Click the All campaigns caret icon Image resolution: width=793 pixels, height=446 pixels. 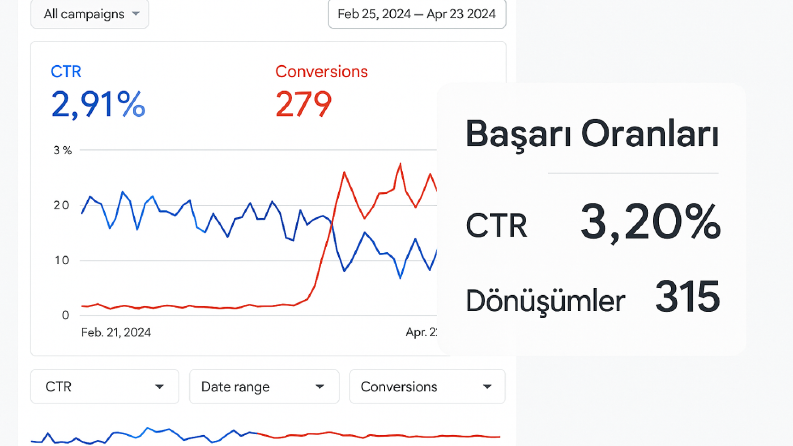tap(136, 14)
